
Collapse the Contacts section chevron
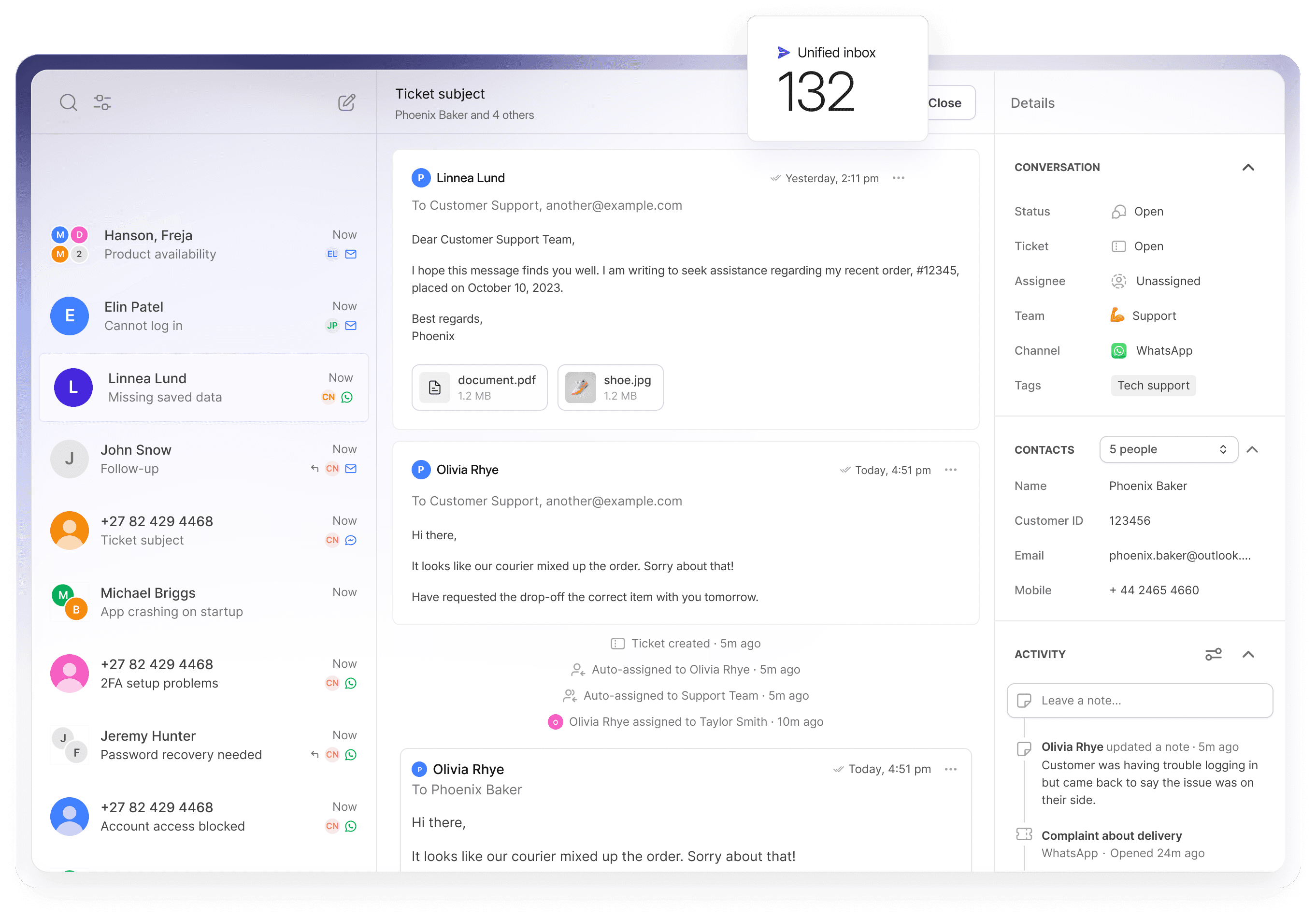tap(1252, 449)
